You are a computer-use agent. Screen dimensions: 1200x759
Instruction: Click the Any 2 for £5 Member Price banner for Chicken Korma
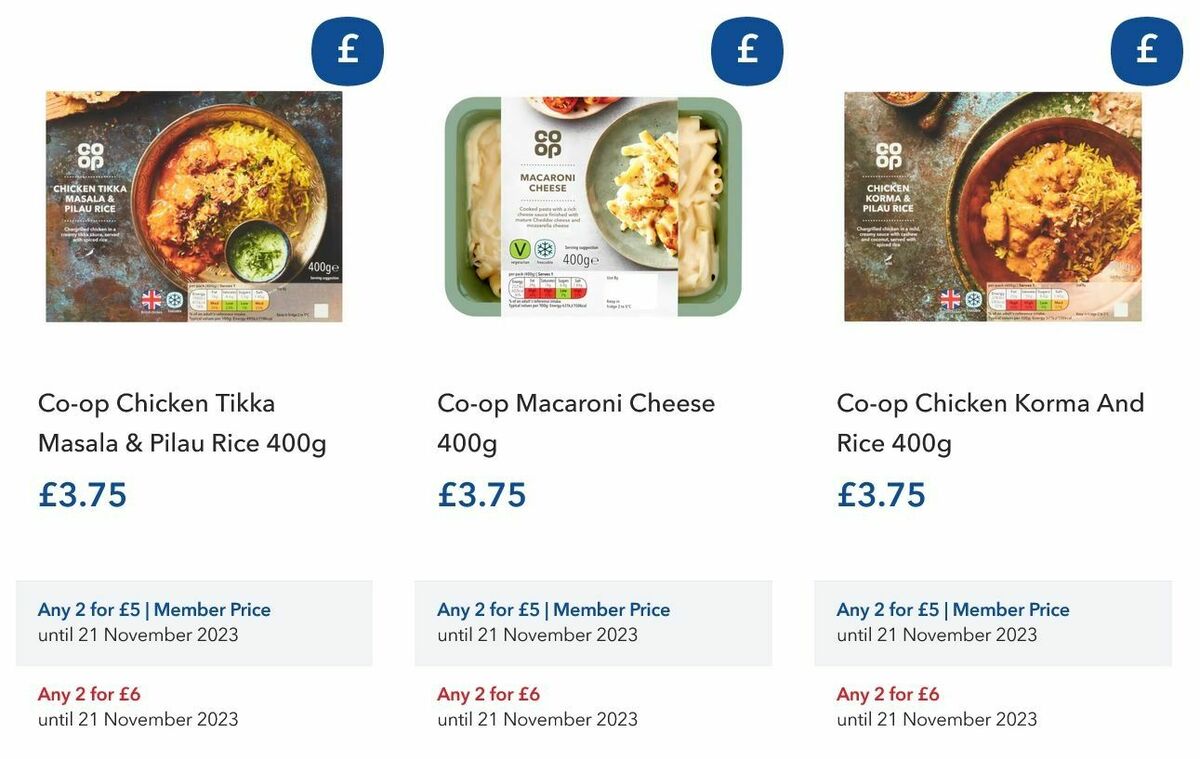pos(993,621)
